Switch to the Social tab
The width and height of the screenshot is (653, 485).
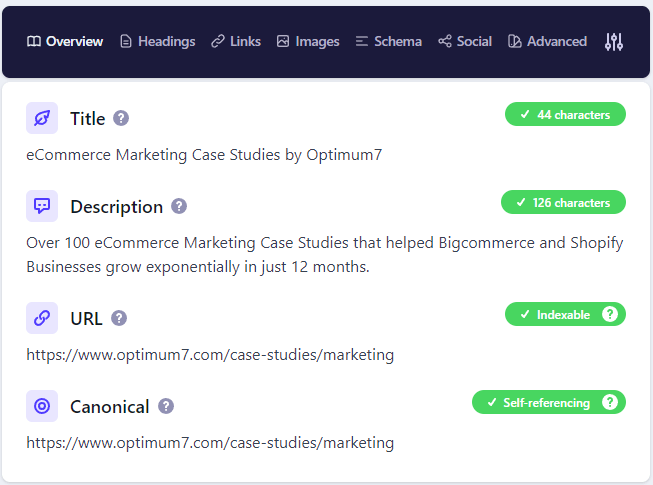[x=465, y=42]
